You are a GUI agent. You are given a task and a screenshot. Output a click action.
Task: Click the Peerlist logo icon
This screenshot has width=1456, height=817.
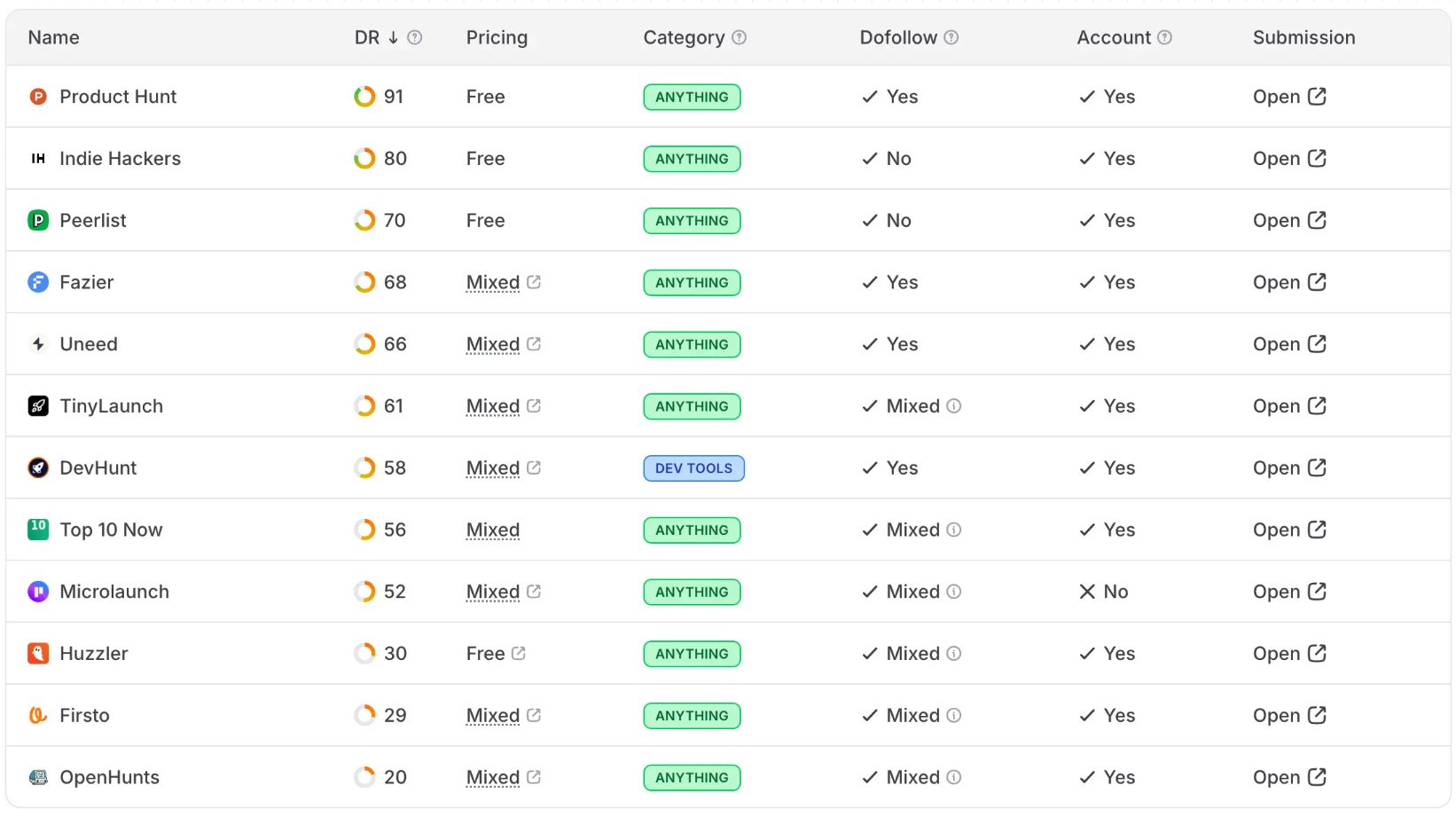click(36, 220)
